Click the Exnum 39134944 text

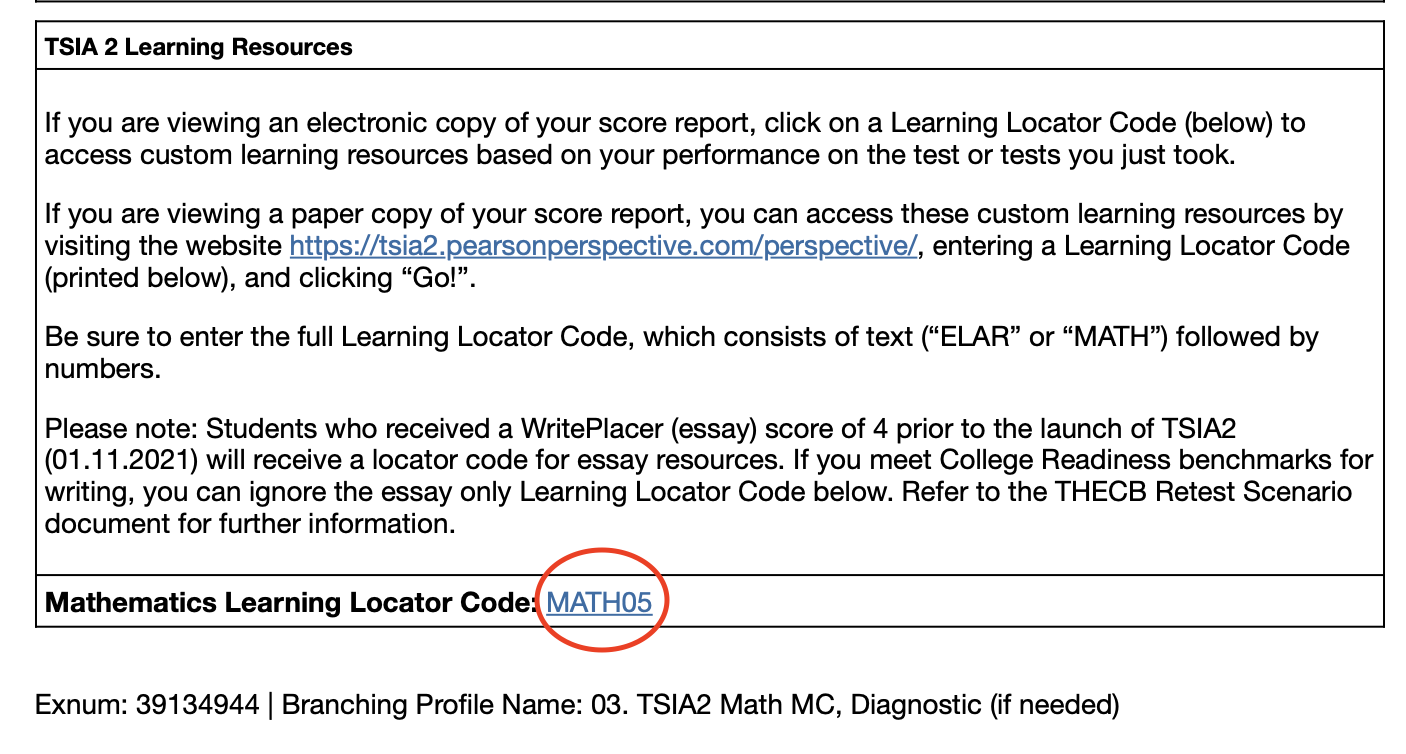(x=148, y=704)
